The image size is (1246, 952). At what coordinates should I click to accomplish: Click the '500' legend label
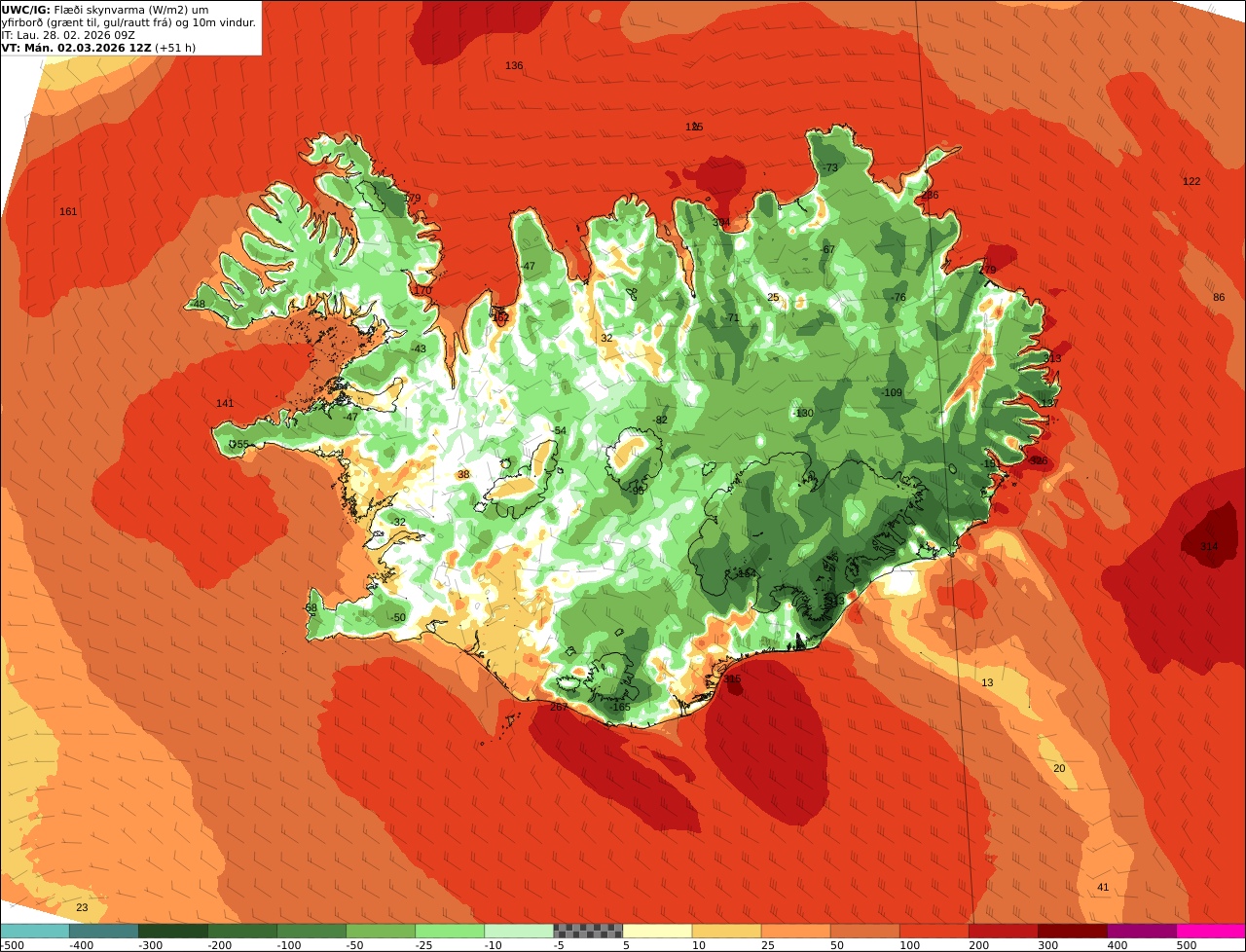[x=1187, y=945]
